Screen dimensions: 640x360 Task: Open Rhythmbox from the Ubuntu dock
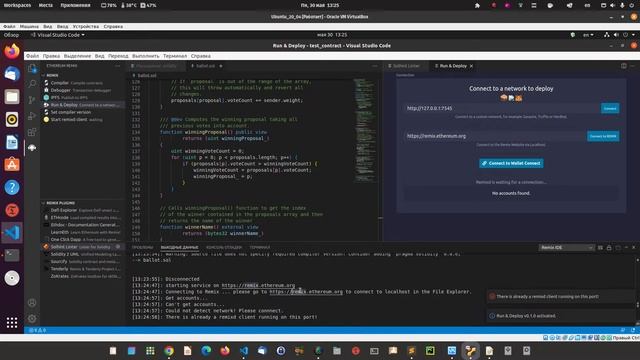point(12,119)
